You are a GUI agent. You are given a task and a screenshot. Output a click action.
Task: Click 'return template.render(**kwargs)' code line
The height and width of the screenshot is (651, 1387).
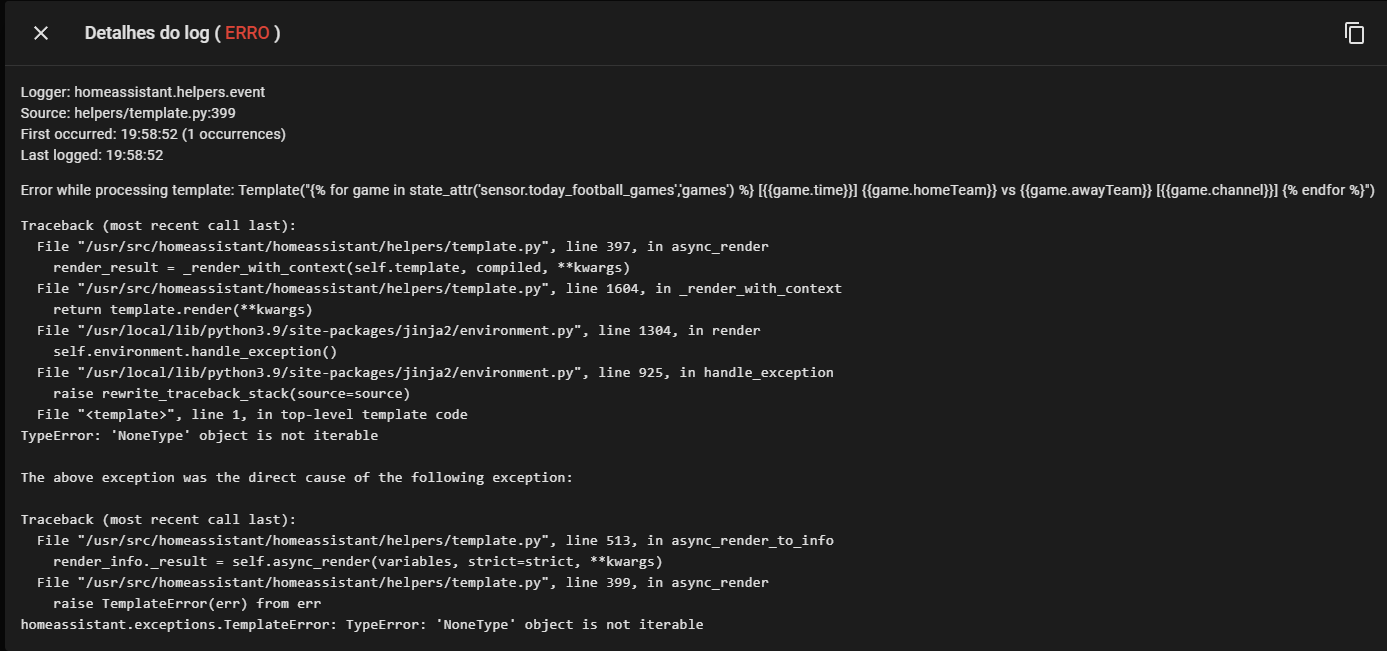click(x=183, y=309)
